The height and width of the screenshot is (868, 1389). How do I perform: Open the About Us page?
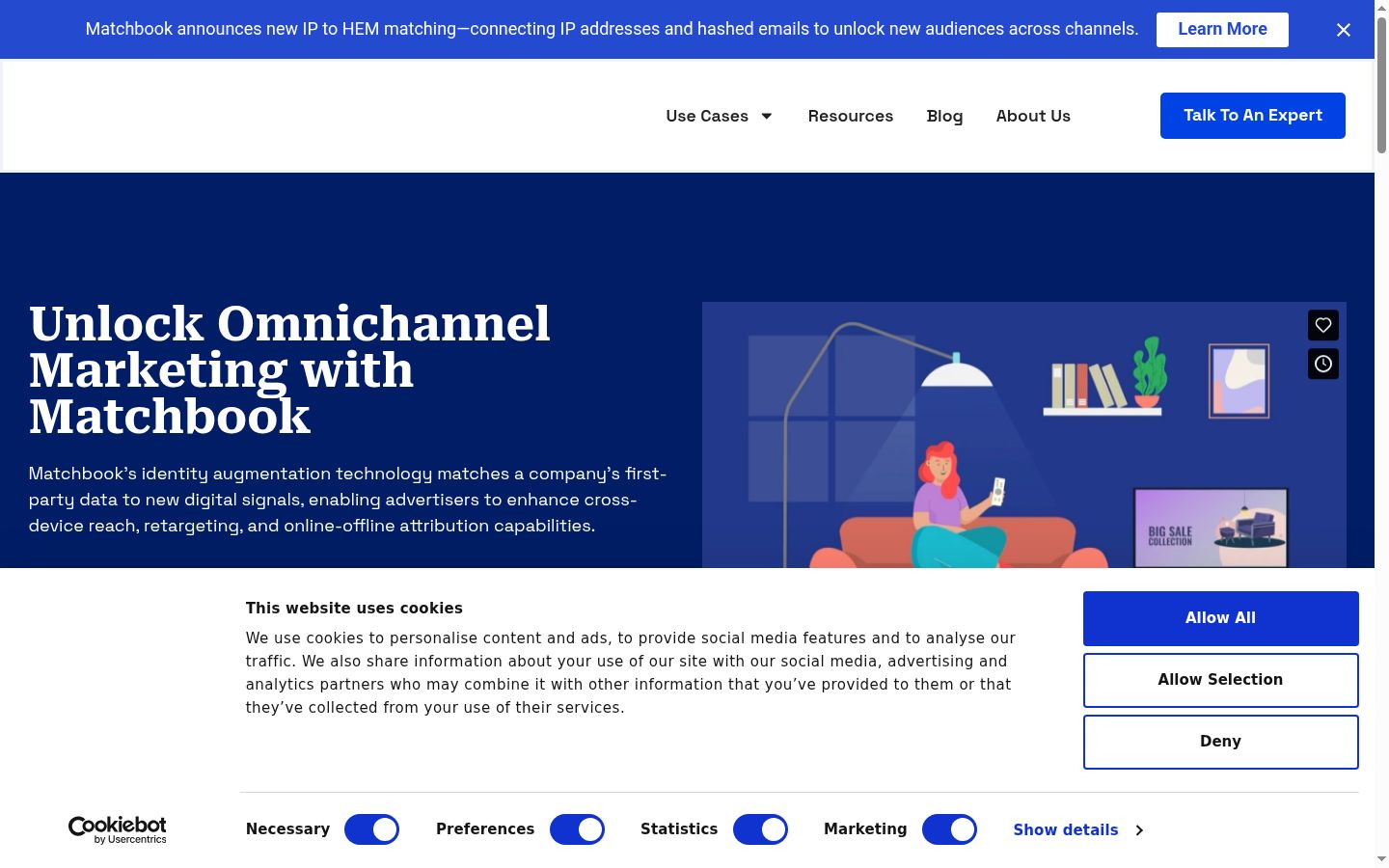[x=1033, y=116]
